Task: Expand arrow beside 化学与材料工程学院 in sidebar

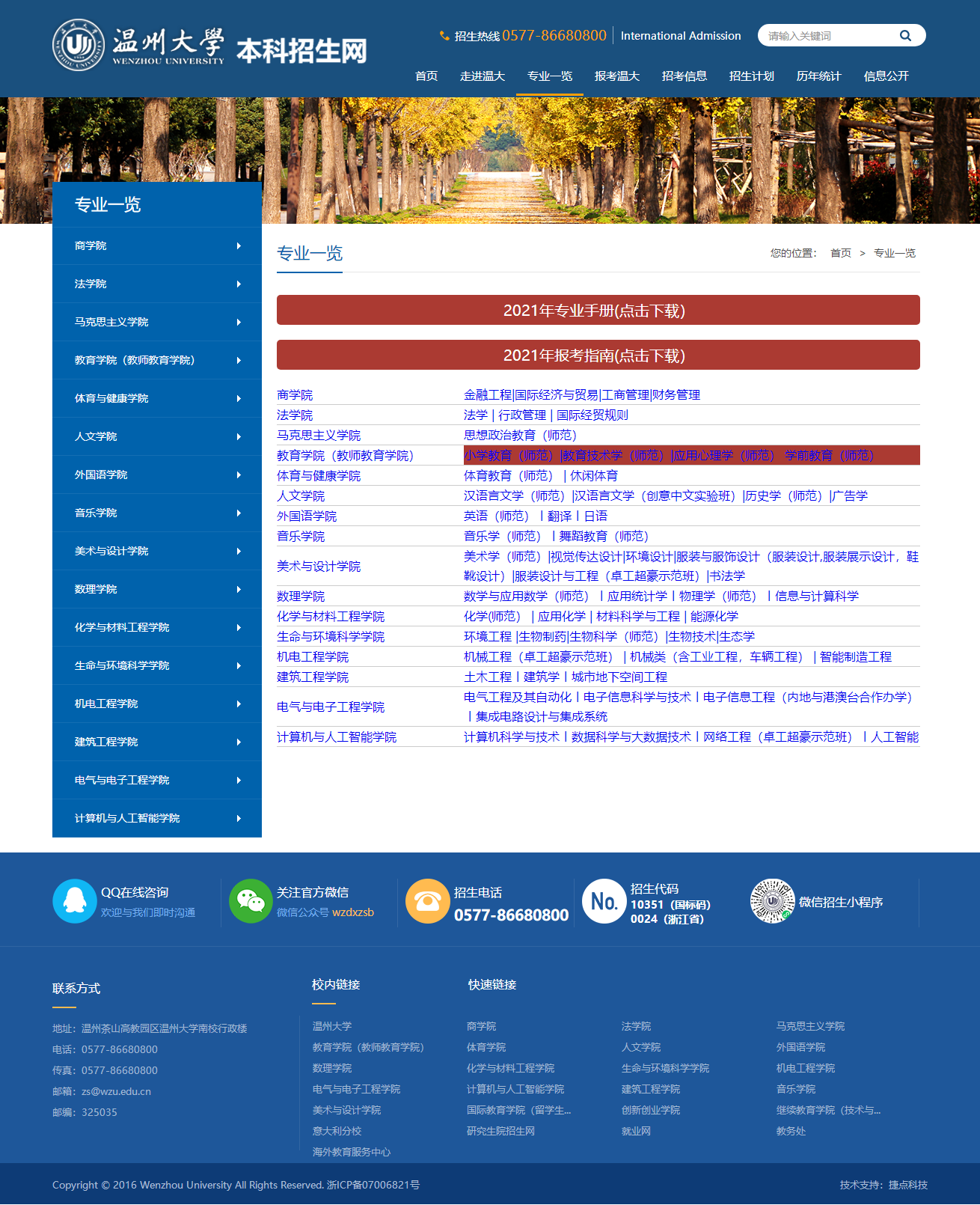Action: click(239, 627)
